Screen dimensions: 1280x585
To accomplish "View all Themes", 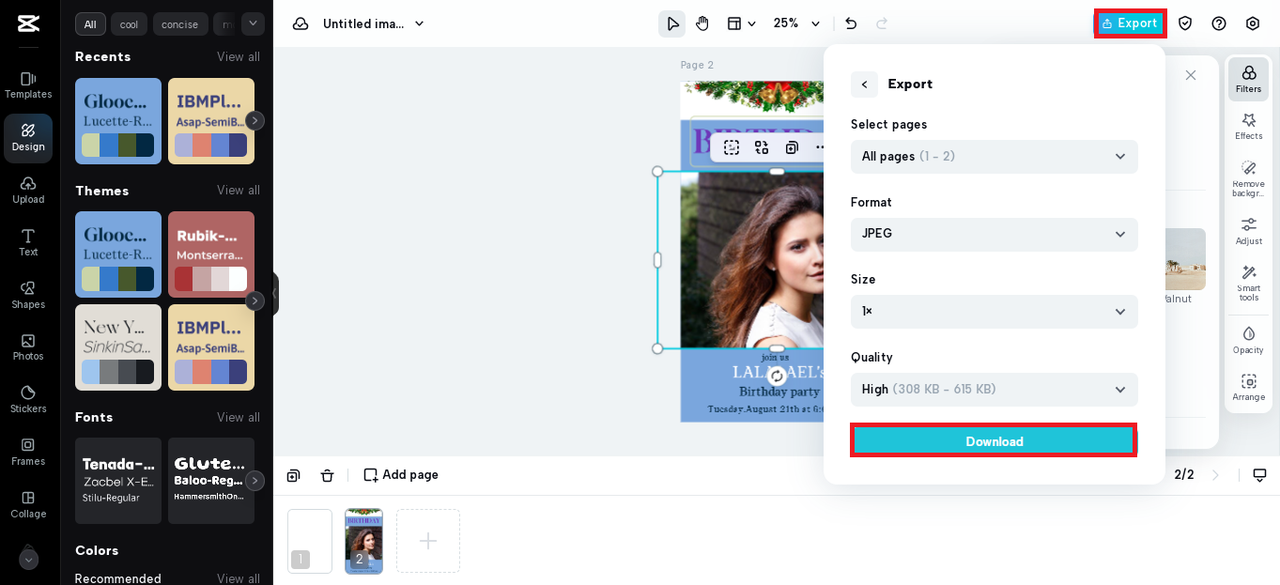I will pos(238,190).
